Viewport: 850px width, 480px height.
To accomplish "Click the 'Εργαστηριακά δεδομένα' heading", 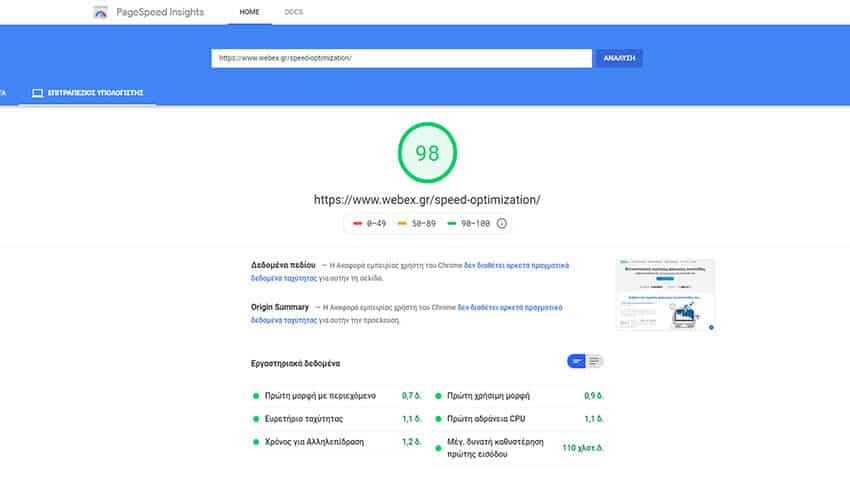I will tap(295, 363).
